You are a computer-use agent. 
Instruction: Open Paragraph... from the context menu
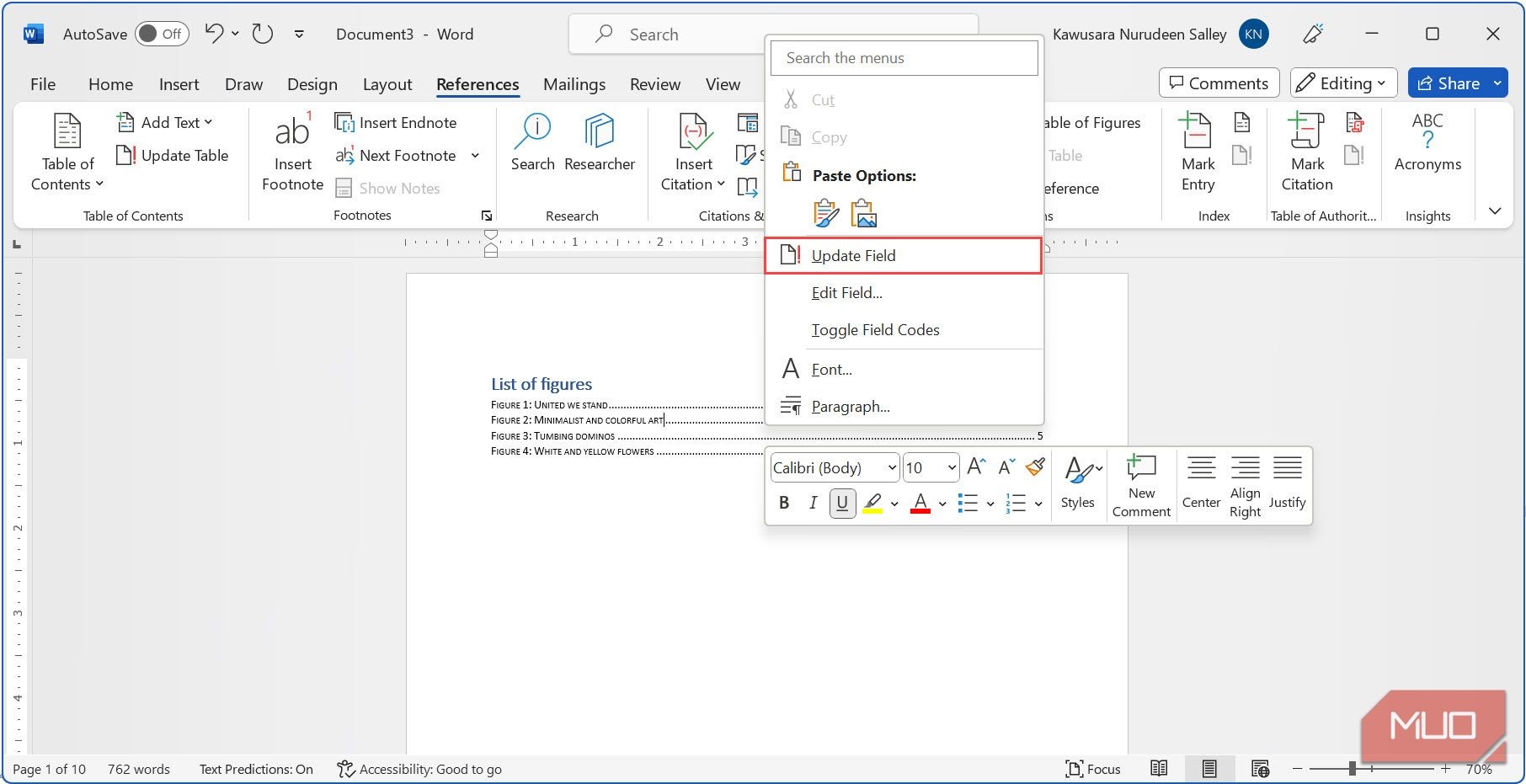904,406
